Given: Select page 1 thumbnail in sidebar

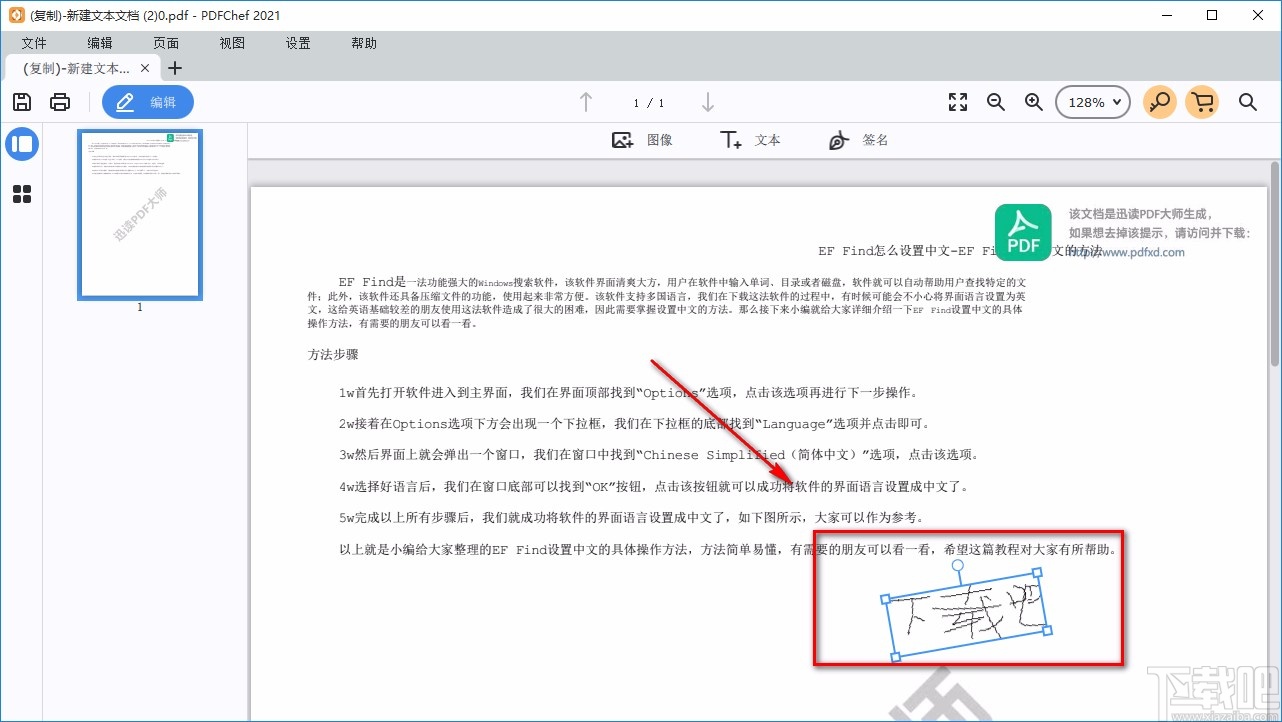Looking at the screenshot, I should coord(139,214).
